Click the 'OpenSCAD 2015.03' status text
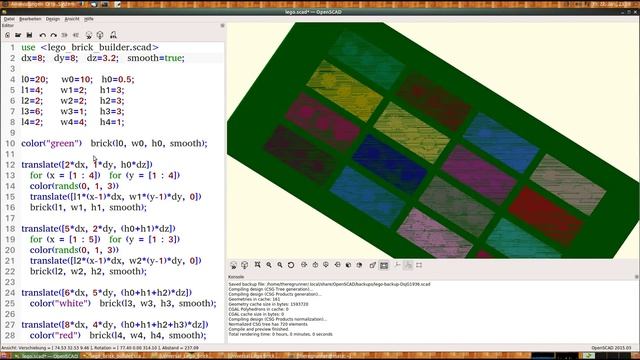640x360 pixels. pyautogui.click(x=611, y=348)
